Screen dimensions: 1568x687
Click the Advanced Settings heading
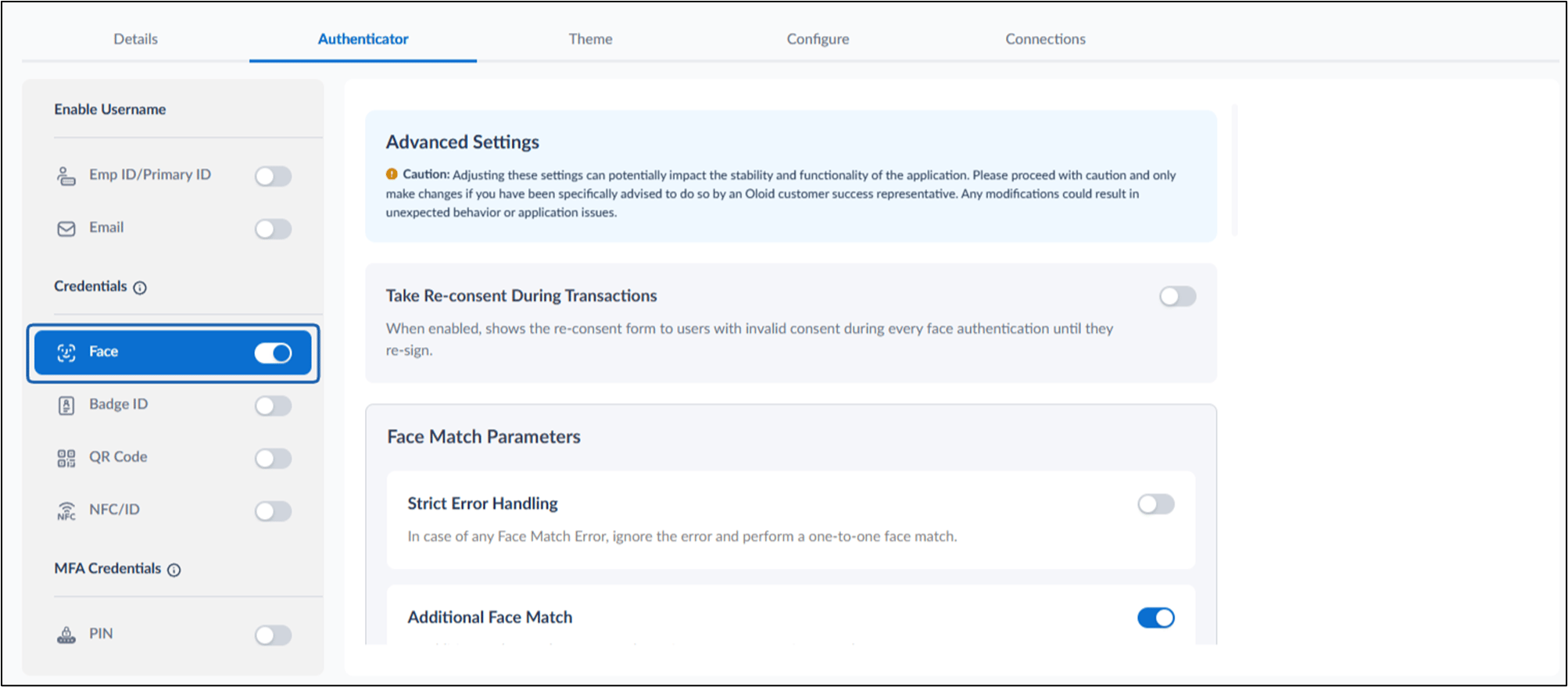(462, 142)
